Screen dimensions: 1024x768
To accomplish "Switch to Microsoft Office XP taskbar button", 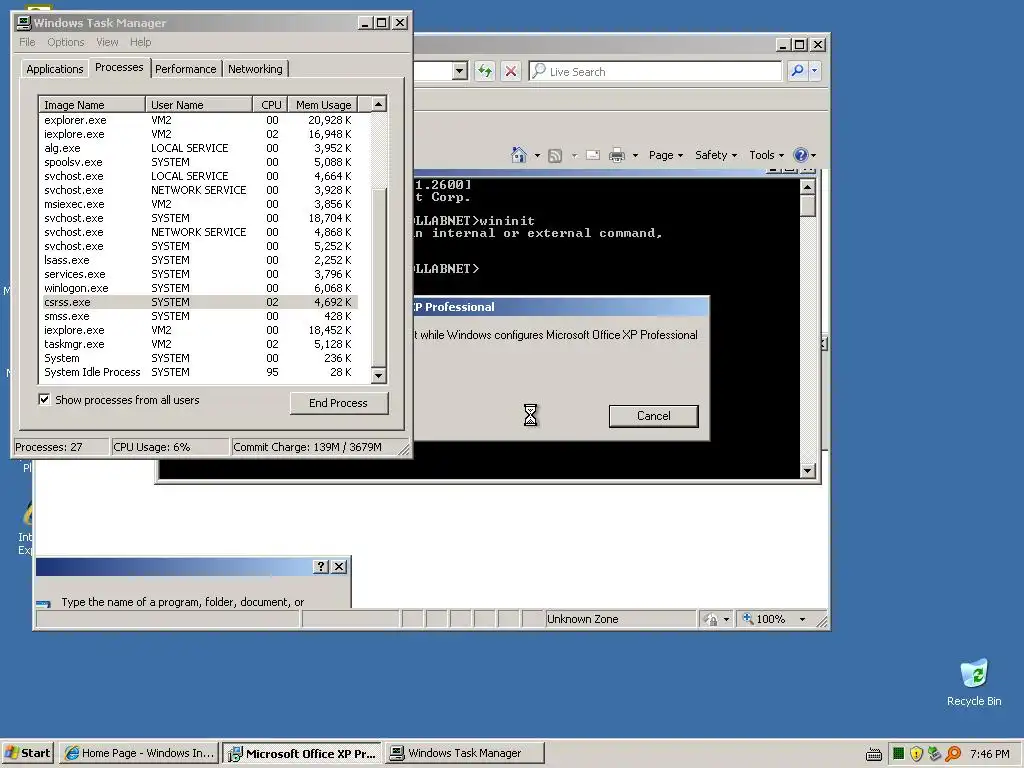I will click(302, 753).
